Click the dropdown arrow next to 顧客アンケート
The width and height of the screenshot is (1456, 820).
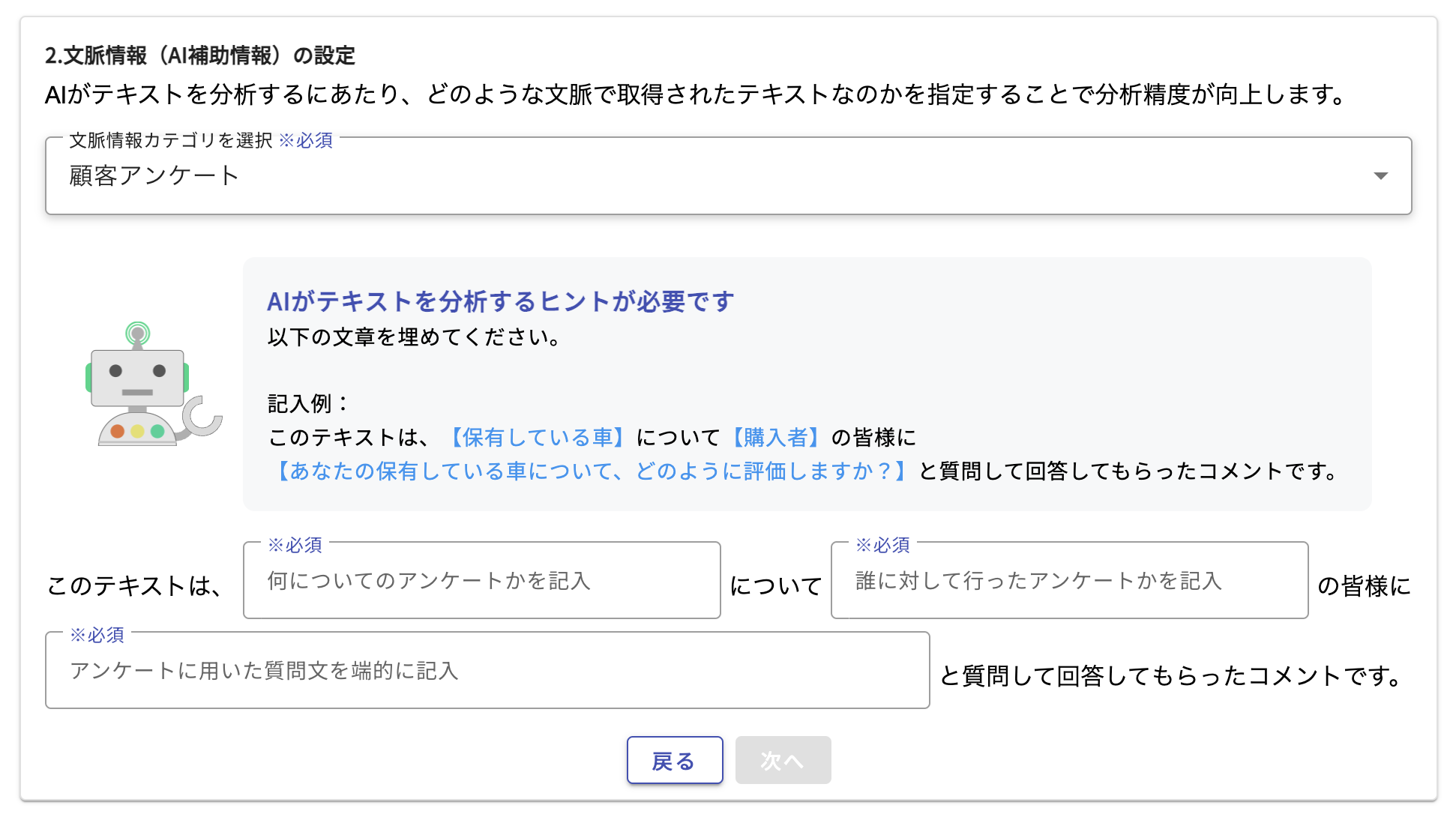[x=1382, y=177]
